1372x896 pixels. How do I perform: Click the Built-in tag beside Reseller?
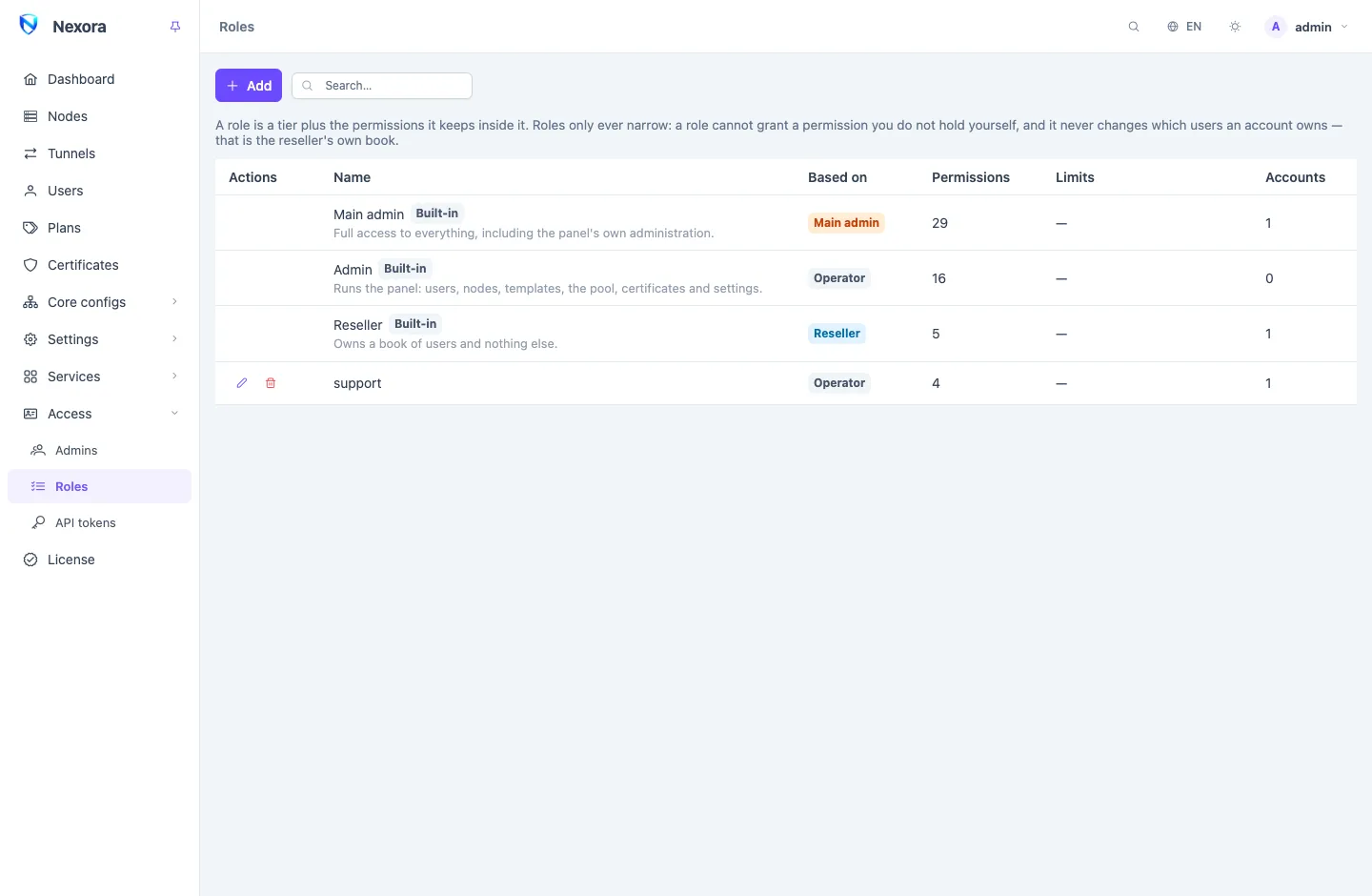(x=415, y=324)
